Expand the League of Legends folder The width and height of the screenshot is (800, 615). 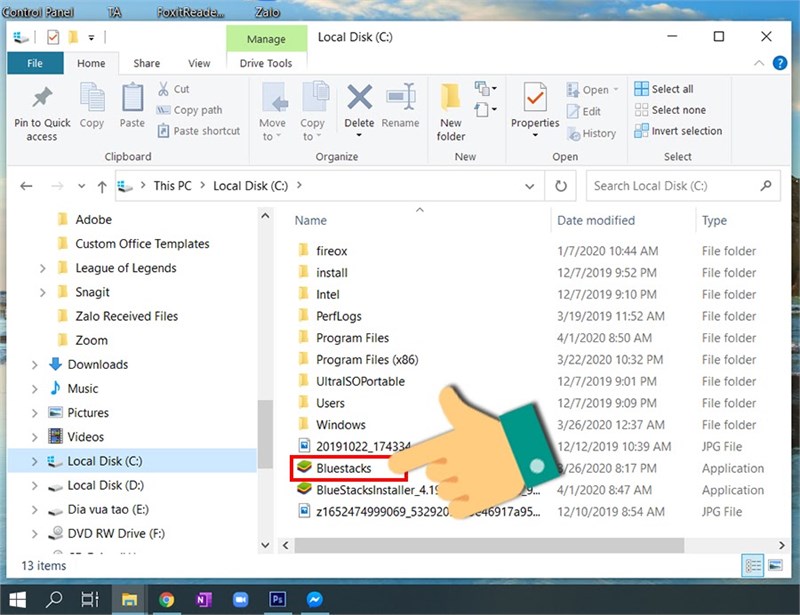pos(43,268)
